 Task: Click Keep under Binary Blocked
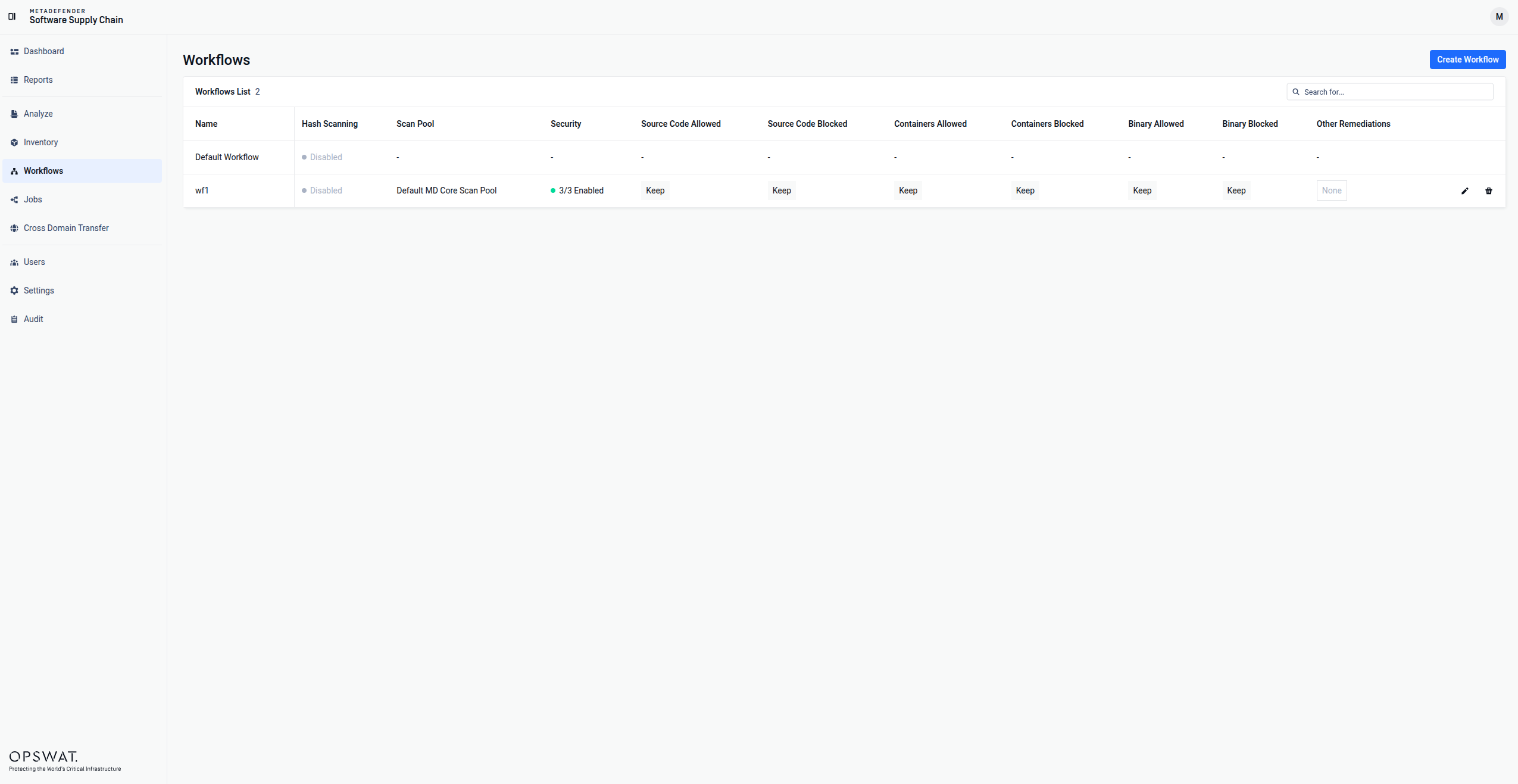pyautogui.click(x=1236, y=190)
